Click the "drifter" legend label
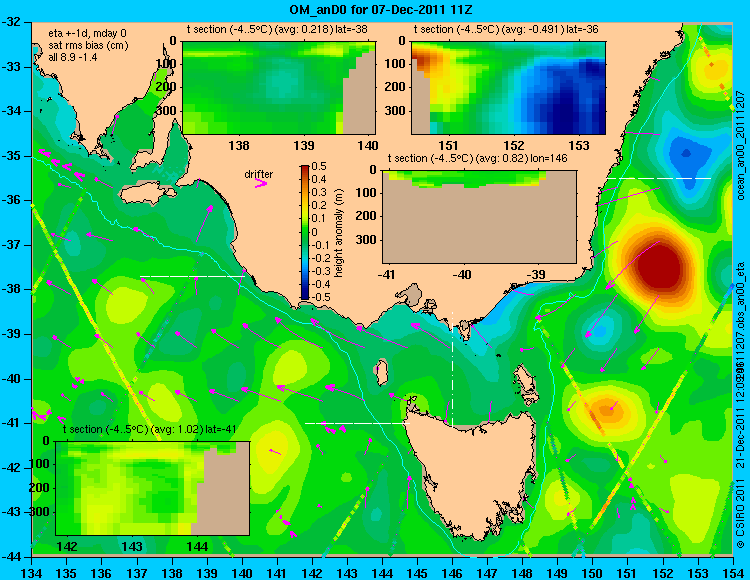 259,174
